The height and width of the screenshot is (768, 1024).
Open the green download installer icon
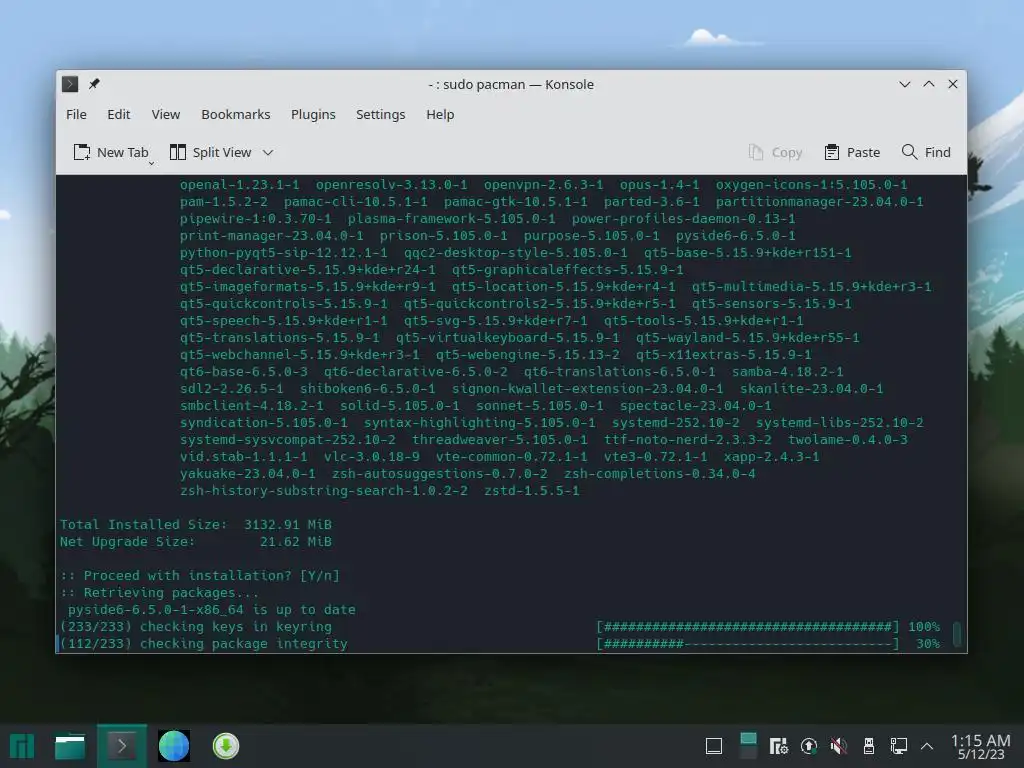[x=226, y=746]
